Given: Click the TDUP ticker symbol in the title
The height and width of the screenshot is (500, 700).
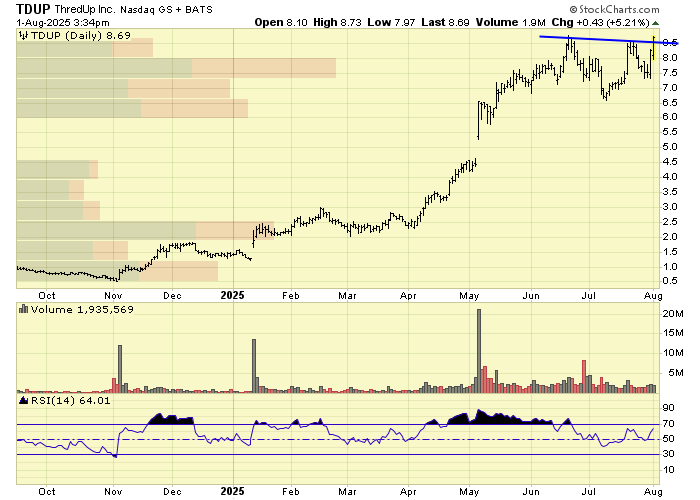Looking at the screenshot, I should (33, 9).
